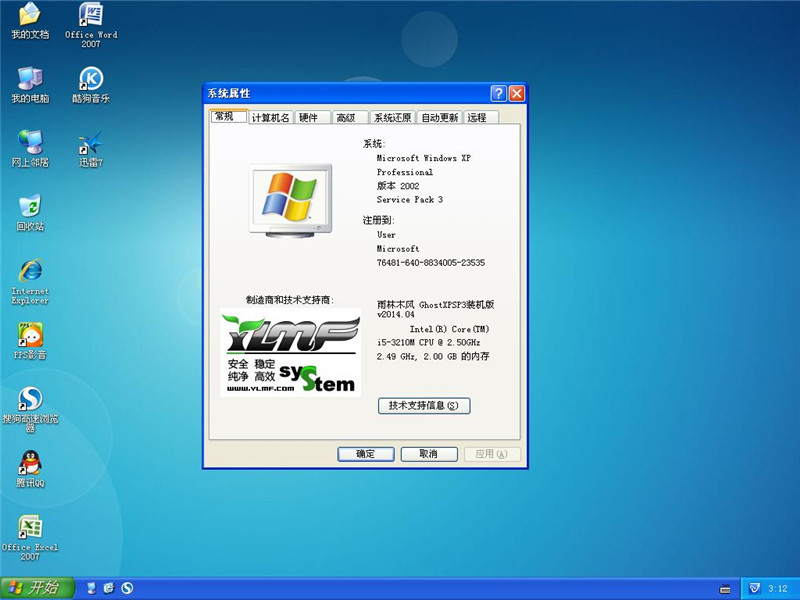Click the version text "v2014.04"
Image resolution: width=800 pixels, height=600 pixels.
(x=395, y=314)
